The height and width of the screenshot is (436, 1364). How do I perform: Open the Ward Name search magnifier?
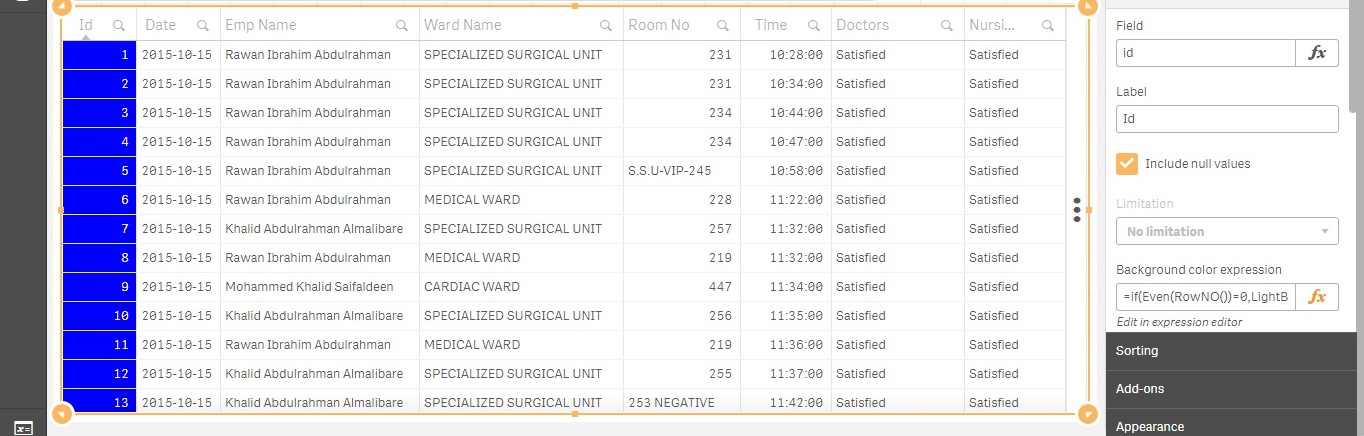pyautogui.click(x=606, y=25)
